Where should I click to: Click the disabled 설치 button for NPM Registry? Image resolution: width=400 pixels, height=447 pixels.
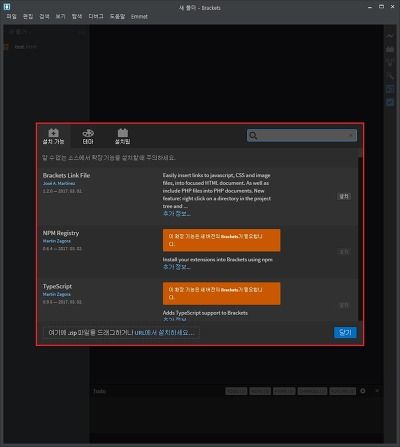pyautogui.click(x=344, y=252)
